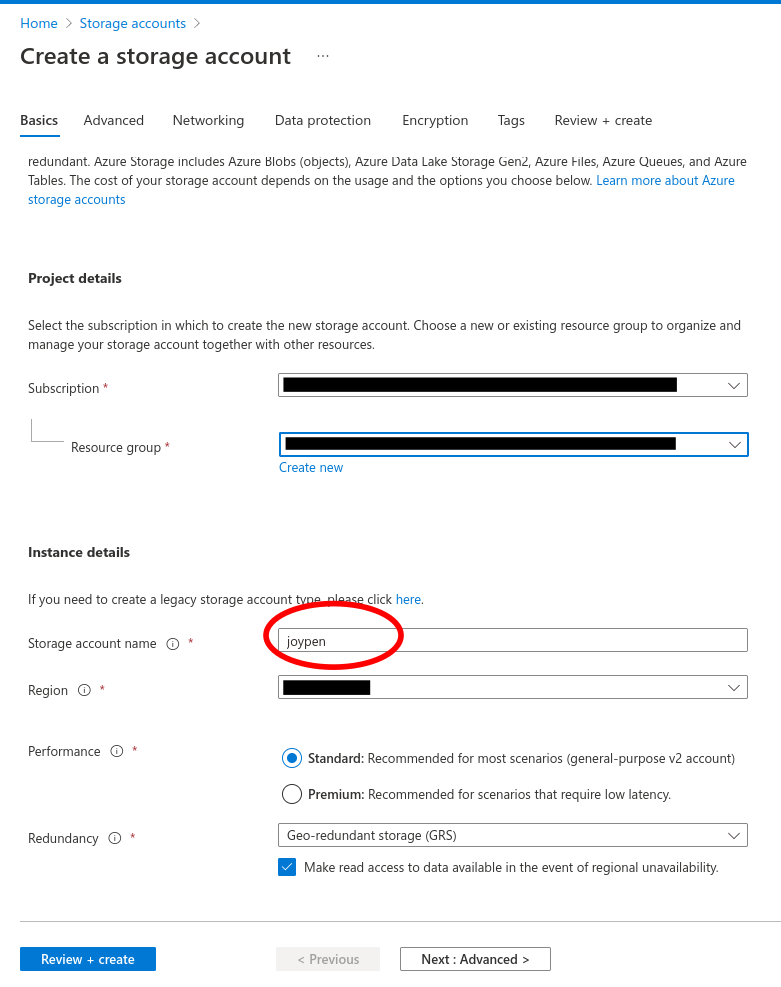Go to Storage accounts breadcrumb
781x987 pixels.
coord(133,23)
